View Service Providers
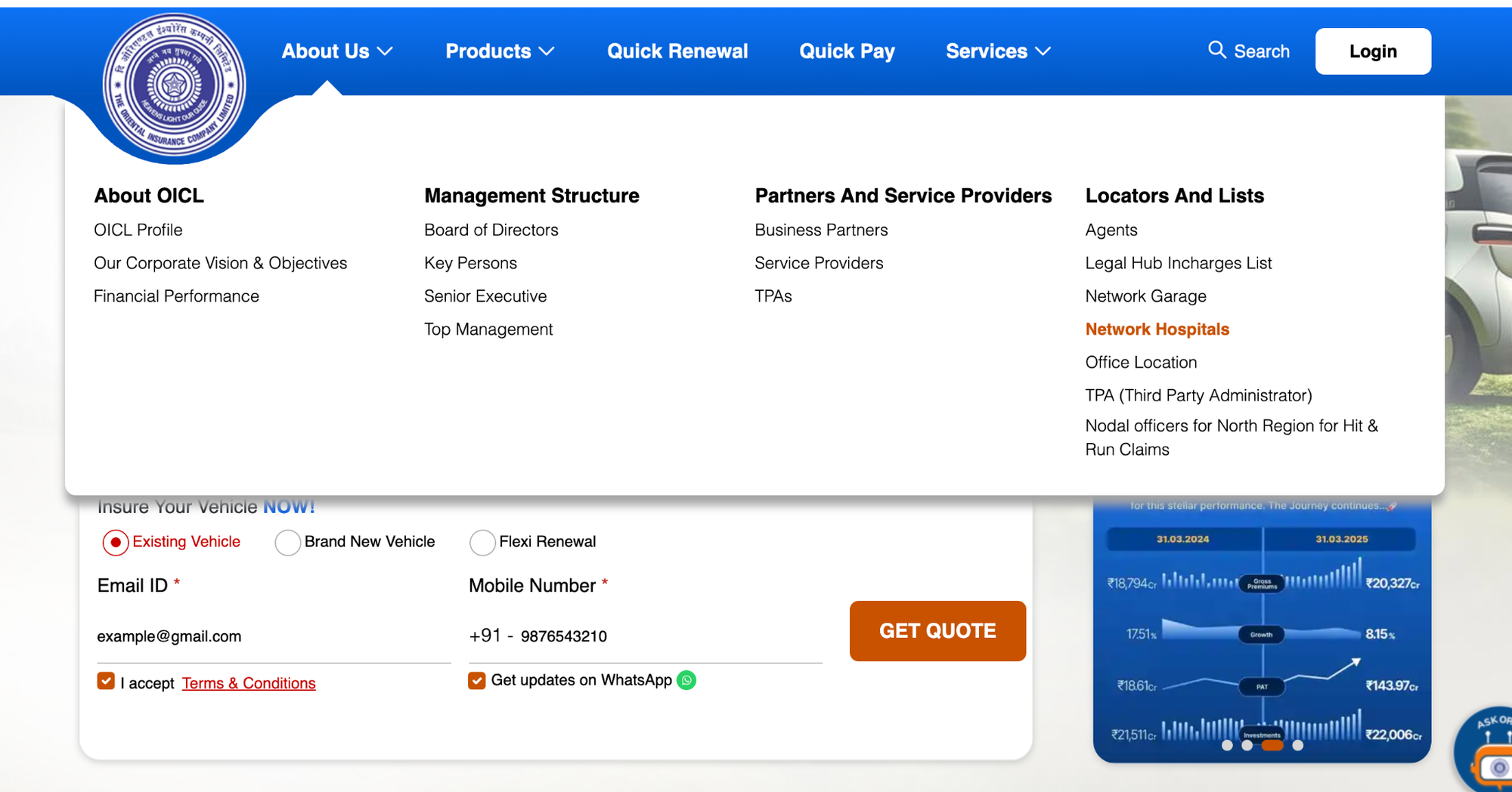The image size is (1512, 792). click(819, 263)
